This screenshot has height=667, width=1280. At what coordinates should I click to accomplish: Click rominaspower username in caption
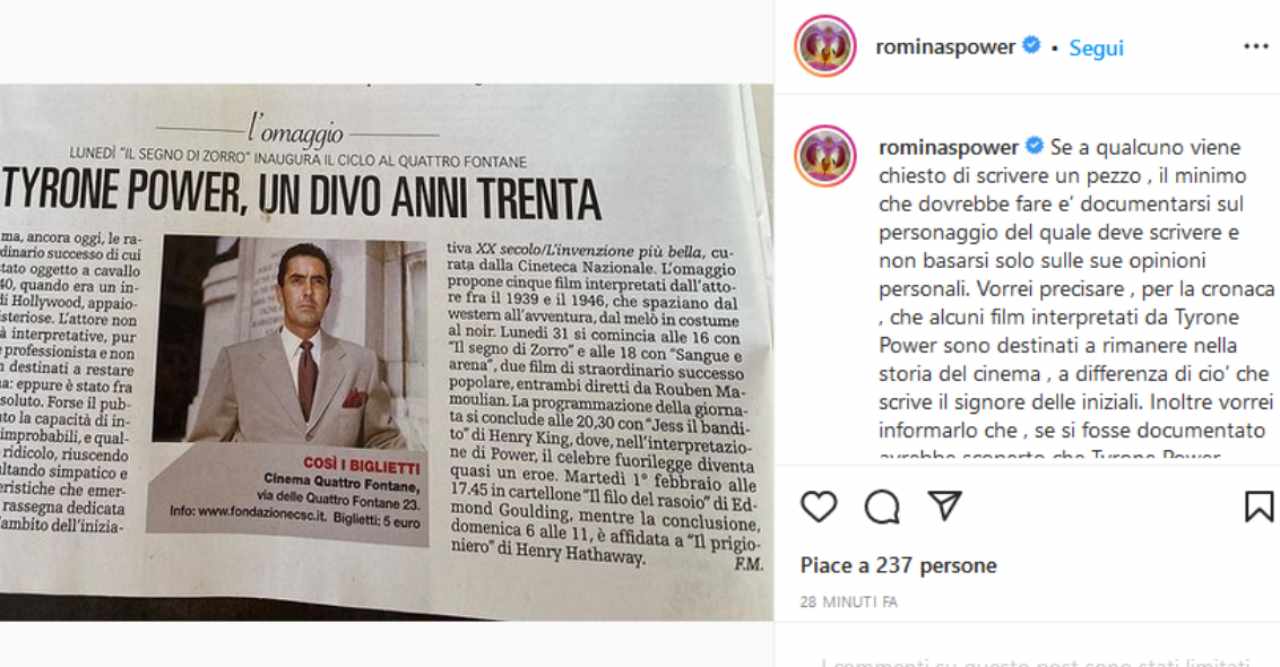tap(949, 147)
